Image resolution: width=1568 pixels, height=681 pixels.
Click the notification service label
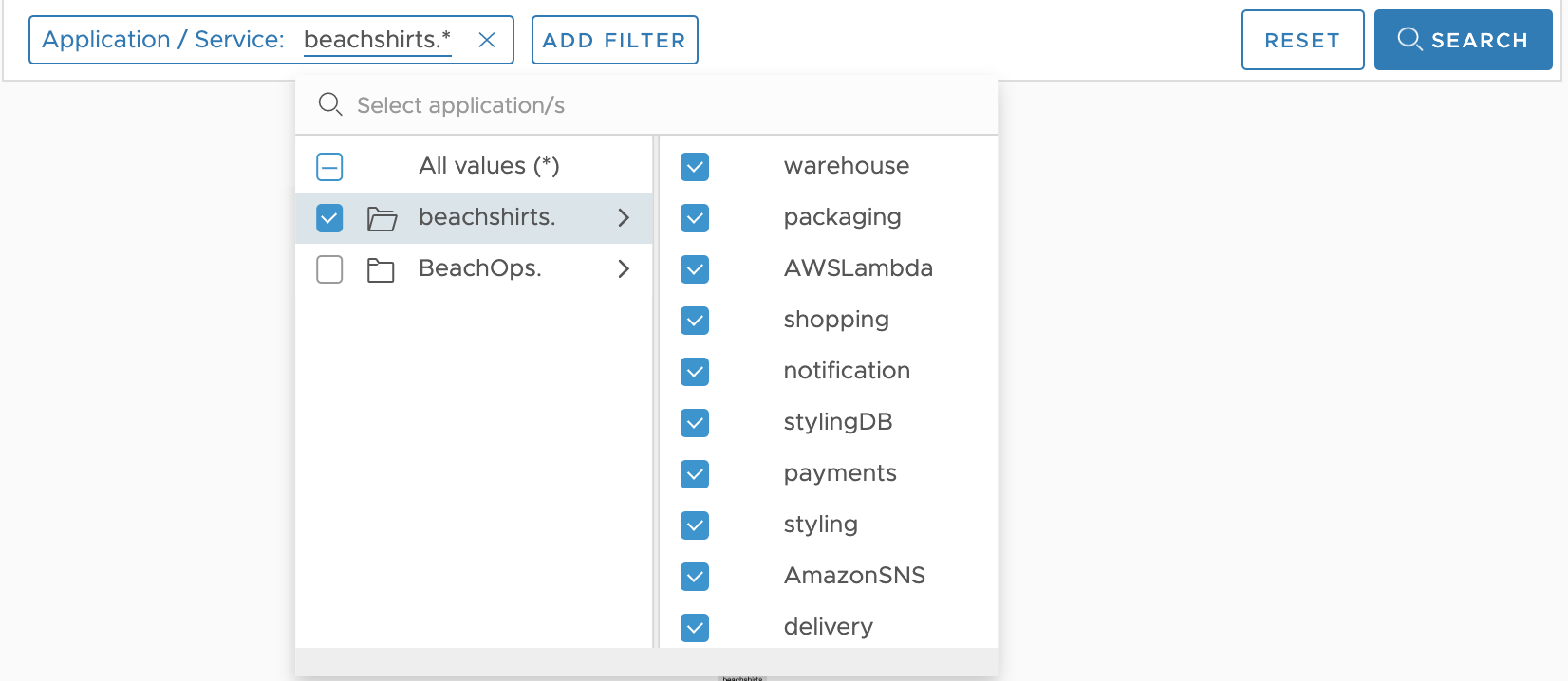[x=847, y=371]
